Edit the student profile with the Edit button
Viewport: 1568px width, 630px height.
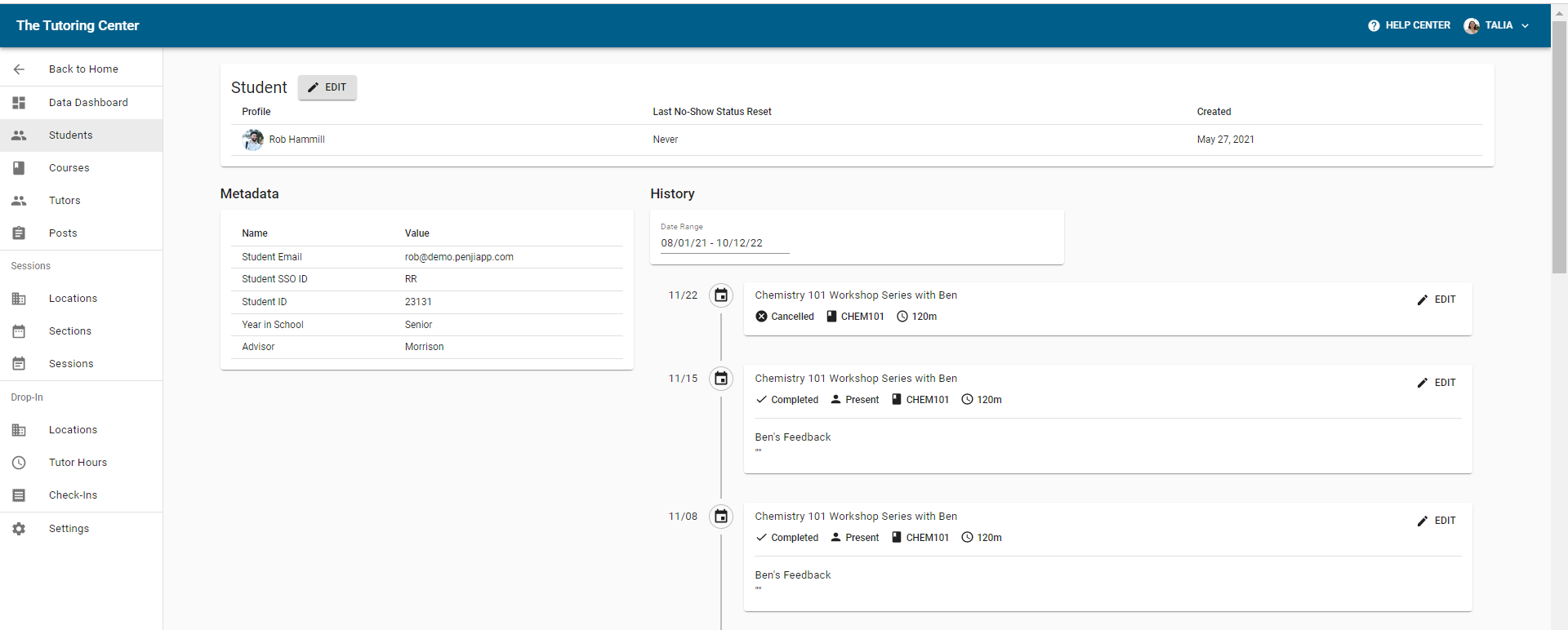click(327, 87)
